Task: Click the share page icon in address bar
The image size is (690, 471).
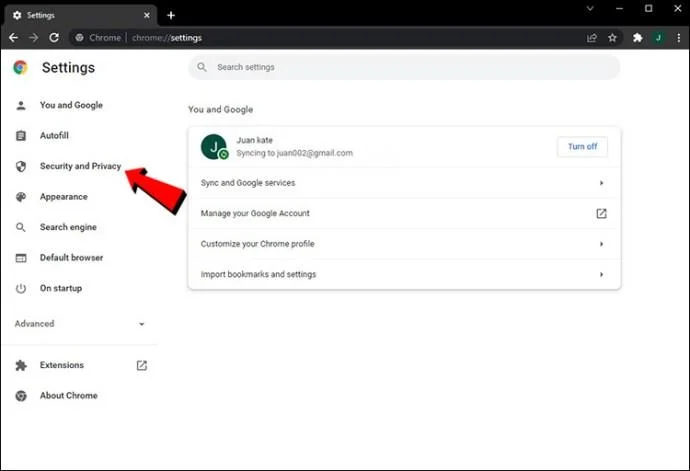Action: pos(592,38)
